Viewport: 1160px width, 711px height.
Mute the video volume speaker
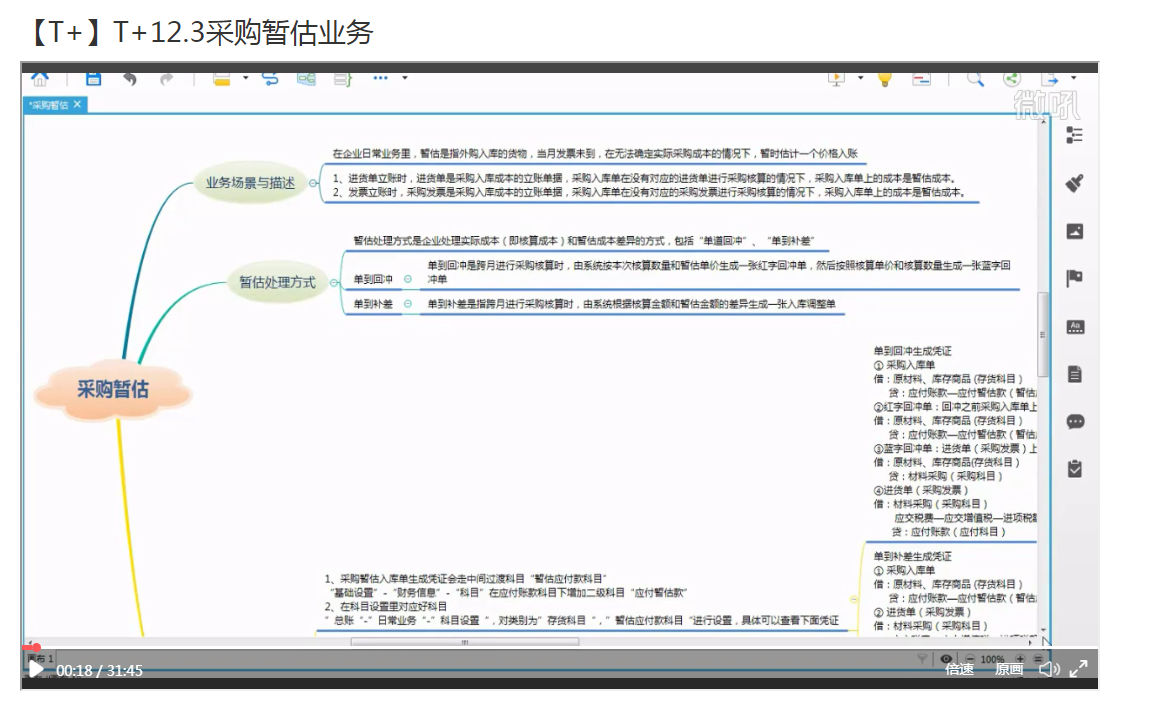coord(1049,670)
